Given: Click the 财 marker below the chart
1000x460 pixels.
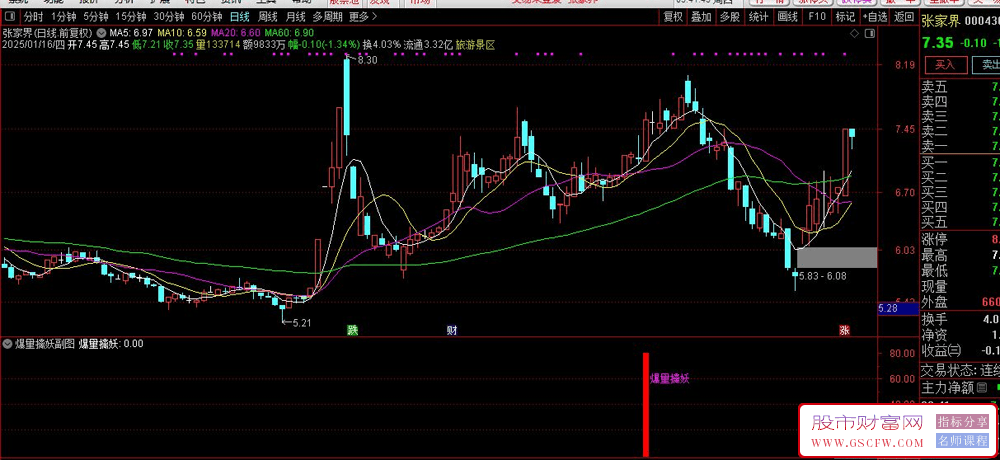Looking at the screenshot, I should pyautogui.click(x=452, y=330).
